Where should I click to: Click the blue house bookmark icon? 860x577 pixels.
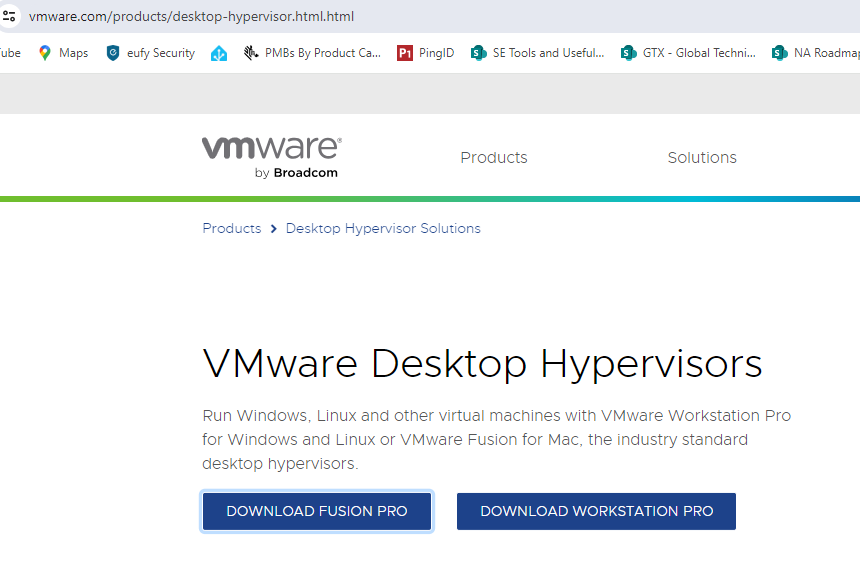219,53
